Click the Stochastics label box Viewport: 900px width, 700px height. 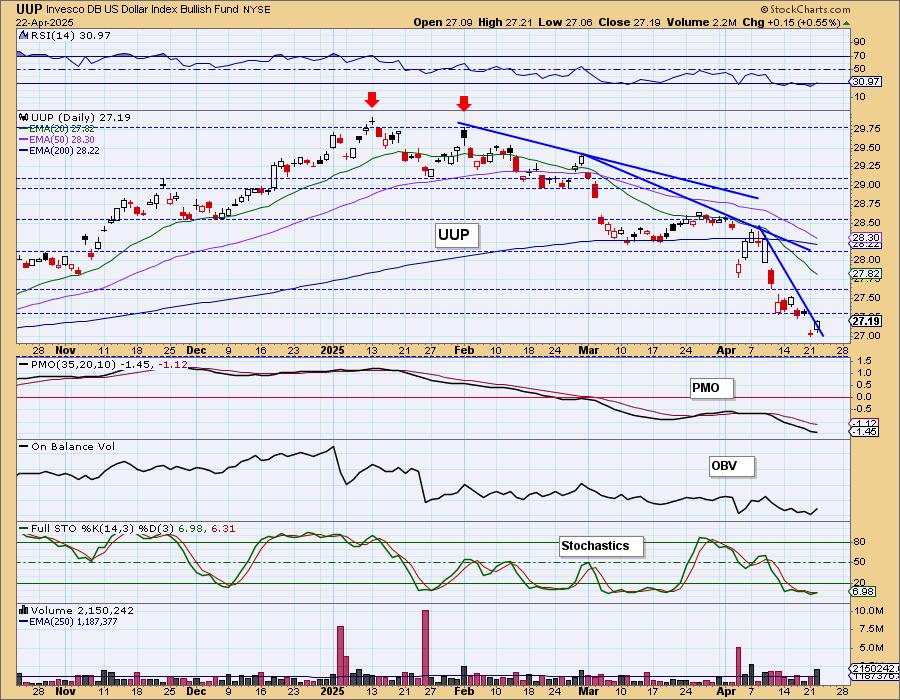[x=600, y=546]
